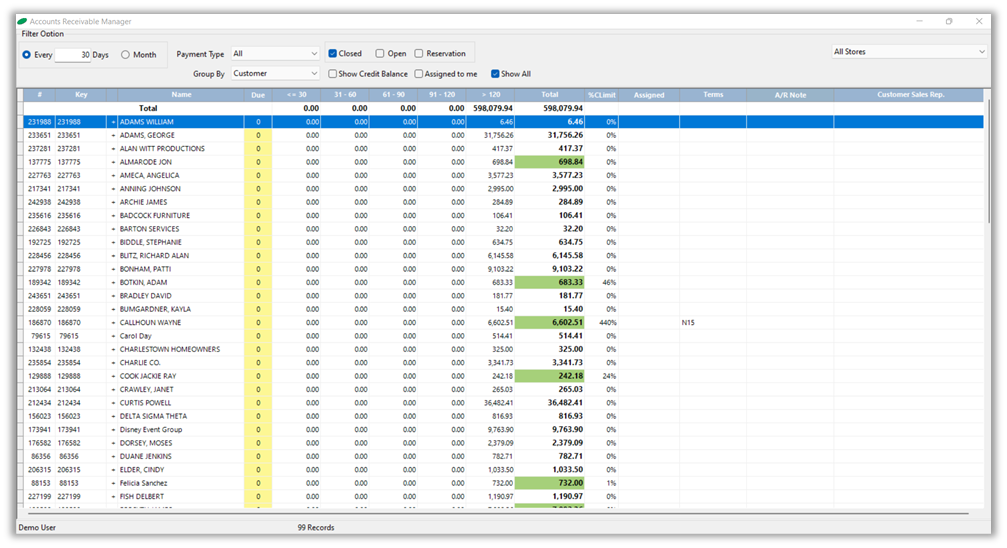Click green highlighted total 6,602.51 cell
This screenshot has width=1007, height=548.
[x=549, y=323]
